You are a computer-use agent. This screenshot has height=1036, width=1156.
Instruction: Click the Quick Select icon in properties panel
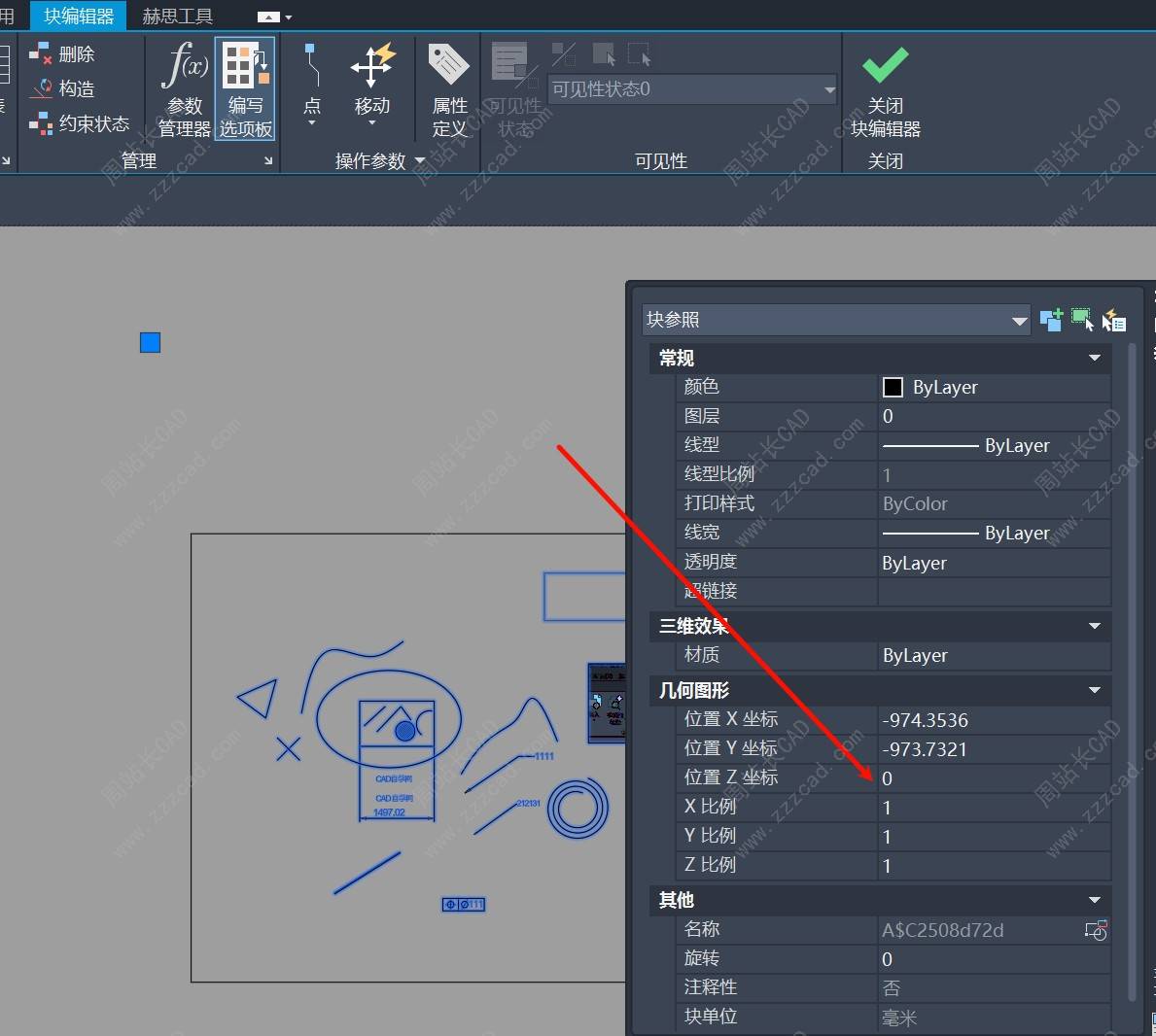(1113, 320)
